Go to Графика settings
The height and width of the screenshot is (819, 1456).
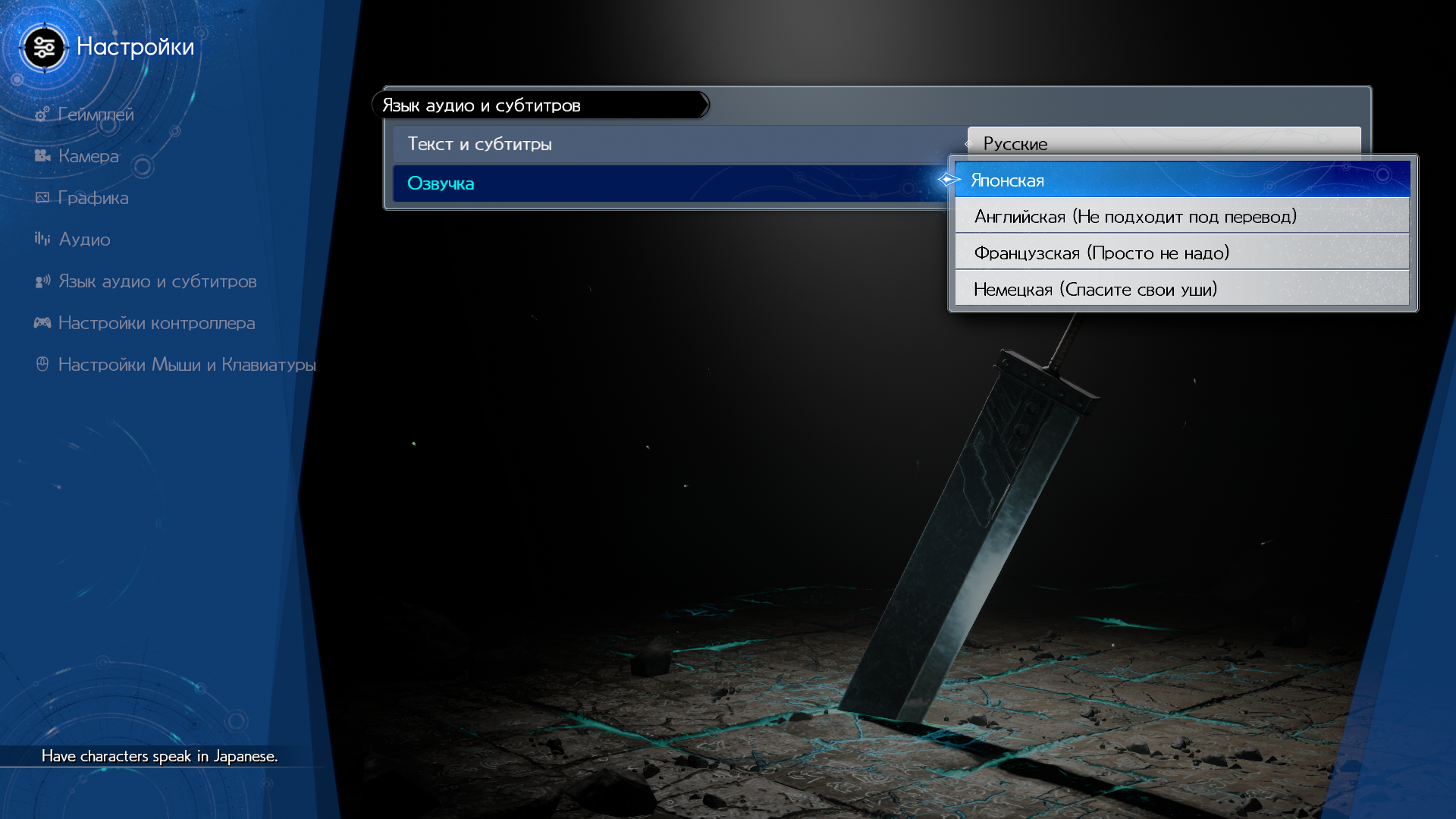93,198
